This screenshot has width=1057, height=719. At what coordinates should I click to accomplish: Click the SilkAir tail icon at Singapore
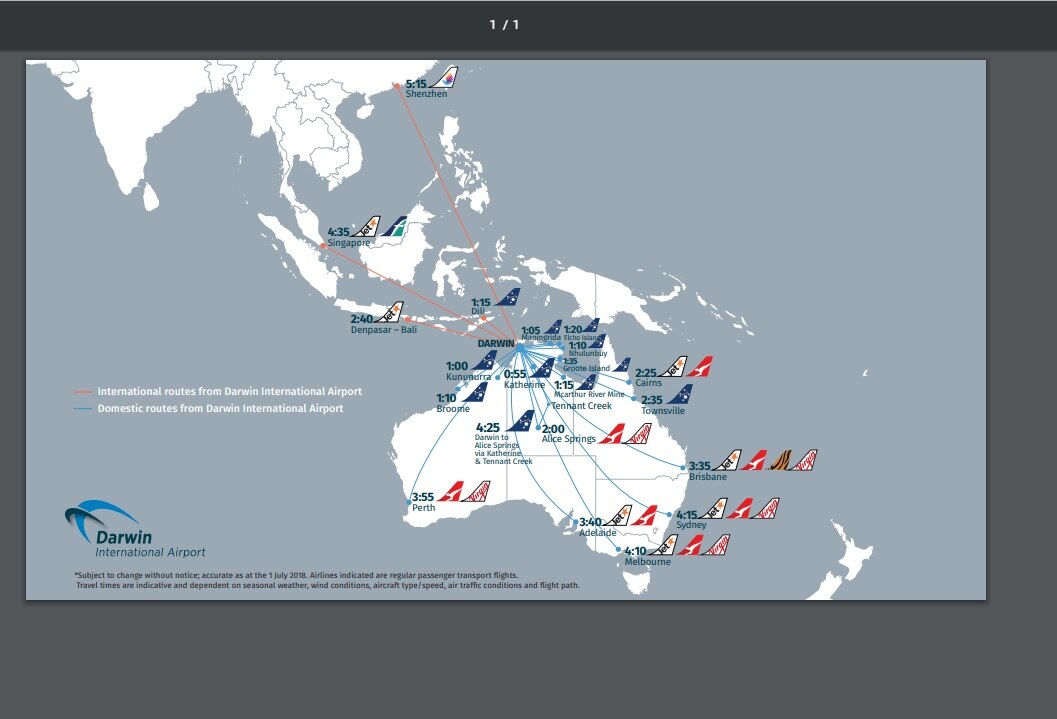click(x=396, y=227)
